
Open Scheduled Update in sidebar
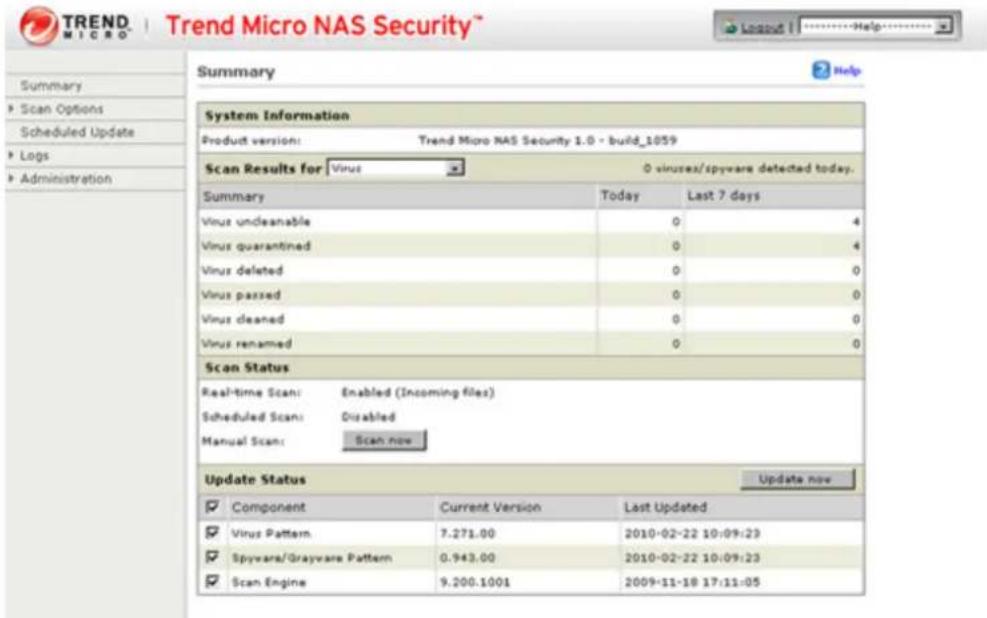77,132
